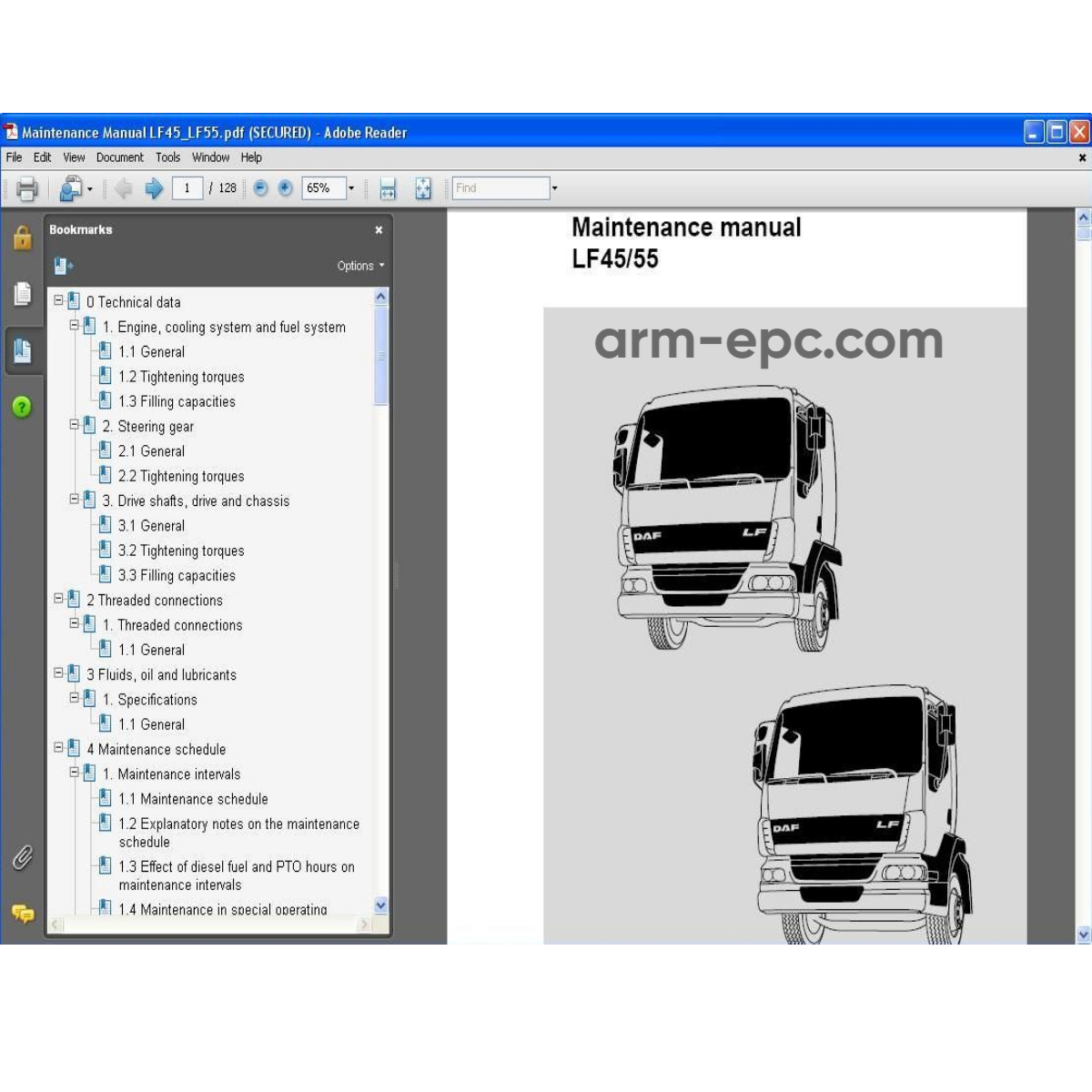Open the Tools menu

(167, 157)
